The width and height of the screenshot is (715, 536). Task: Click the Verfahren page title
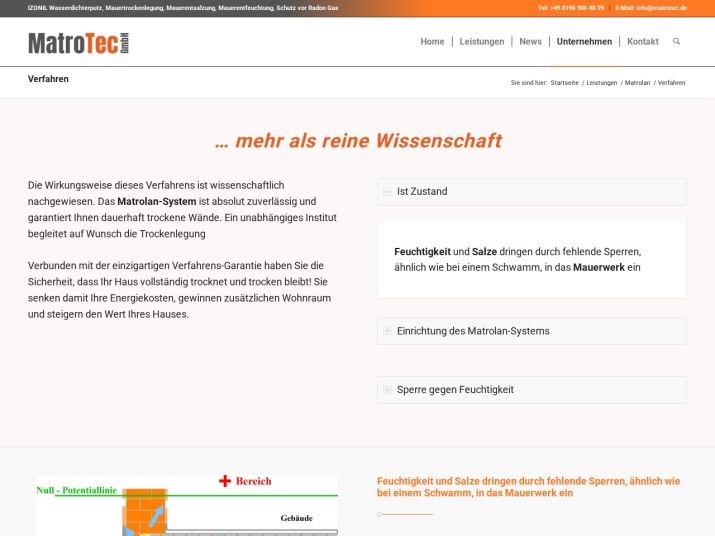click(48, 79)
